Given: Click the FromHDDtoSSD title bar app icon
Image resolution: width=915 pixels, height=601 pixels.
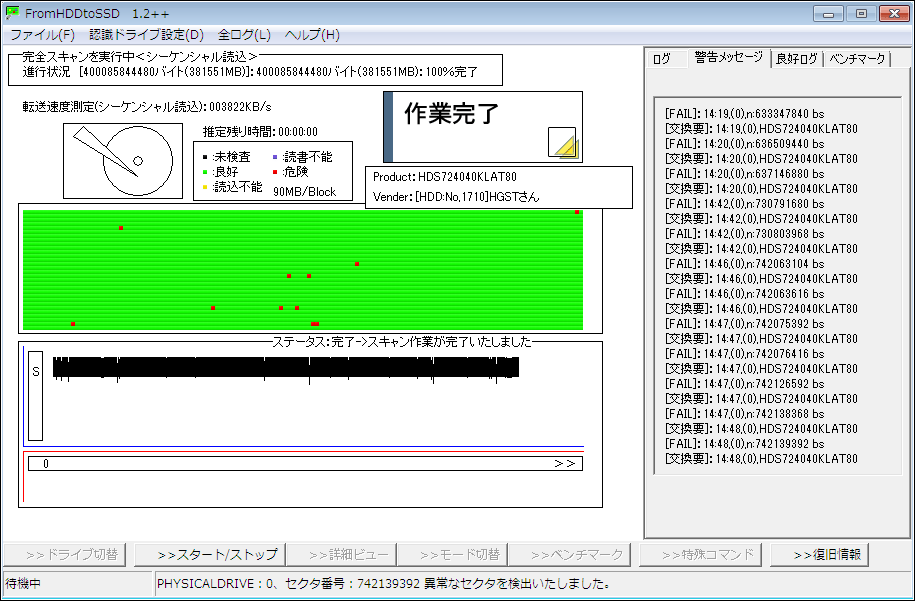Looking at the screenshot, I should tap(12, 13).
